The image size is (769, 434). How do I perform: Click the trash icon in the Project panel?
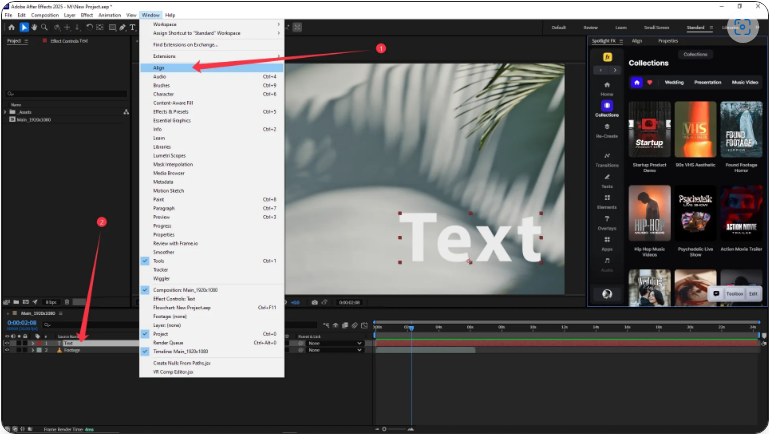point(67,302)
